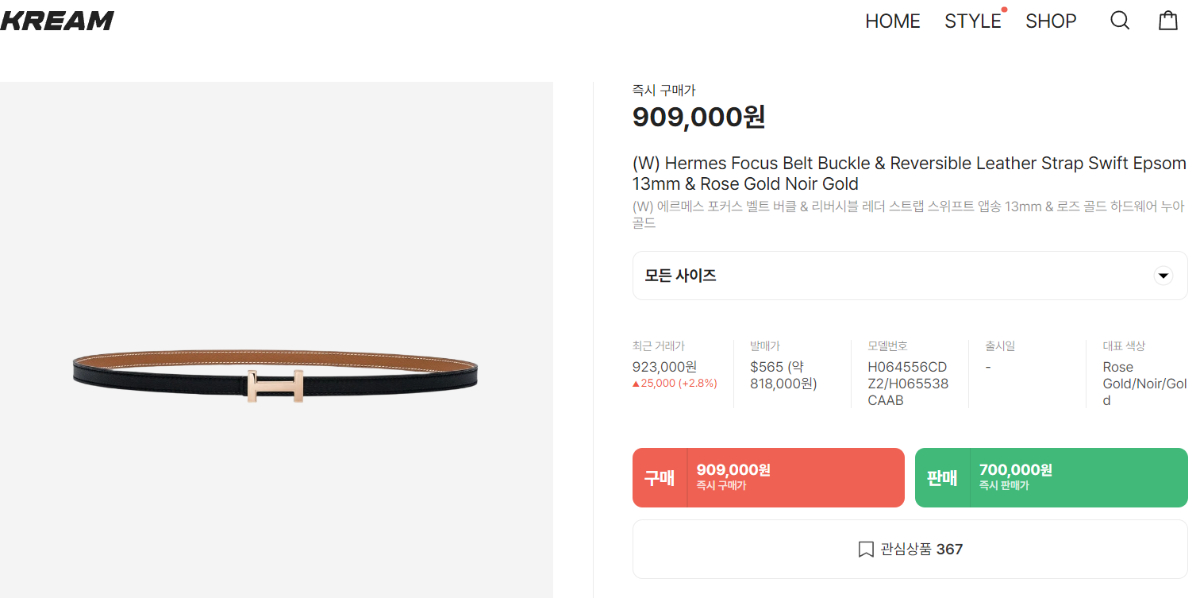1200x598 pixels.
Task: Click the English product title text
Action: click(x=908, y=173)
